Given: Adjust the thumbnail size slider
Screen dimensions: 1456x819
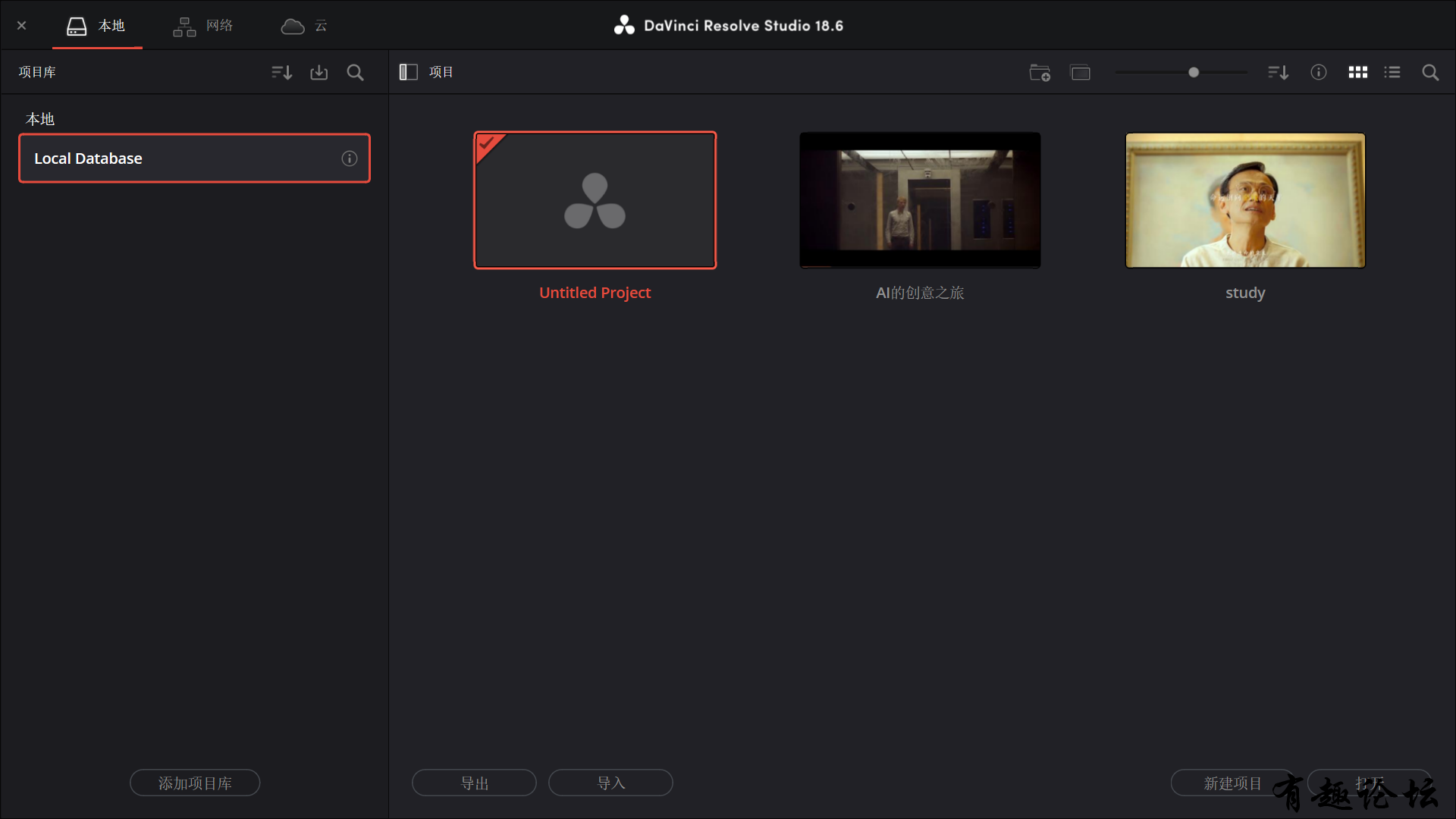Looking at the screenshot, I should pos(1194,72).
